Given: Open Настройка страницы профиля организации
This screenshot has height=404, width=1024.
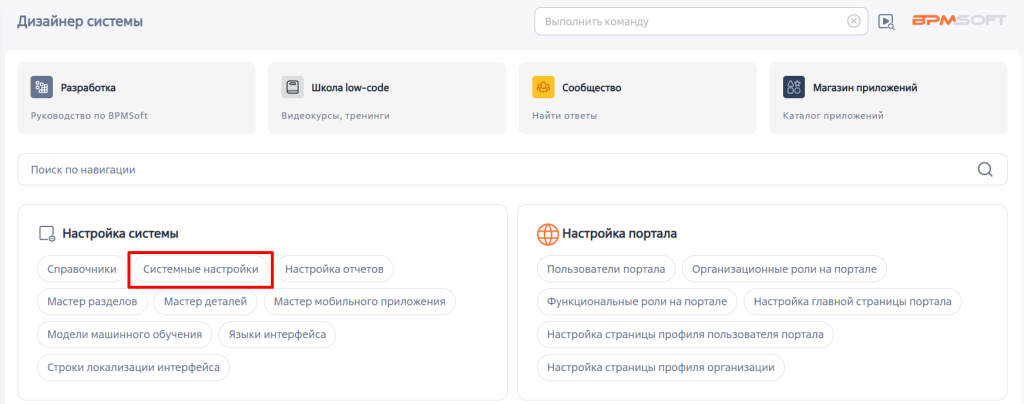Looking at the screenshot, I should click(x=661, y=367).
